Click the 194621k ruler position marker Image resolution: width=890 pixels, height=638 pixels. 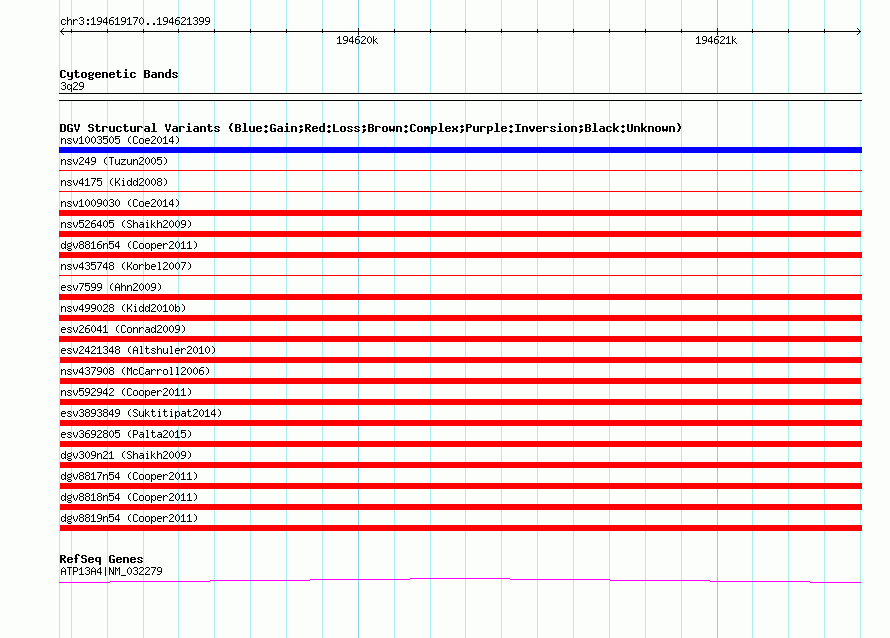pos(716,40)
